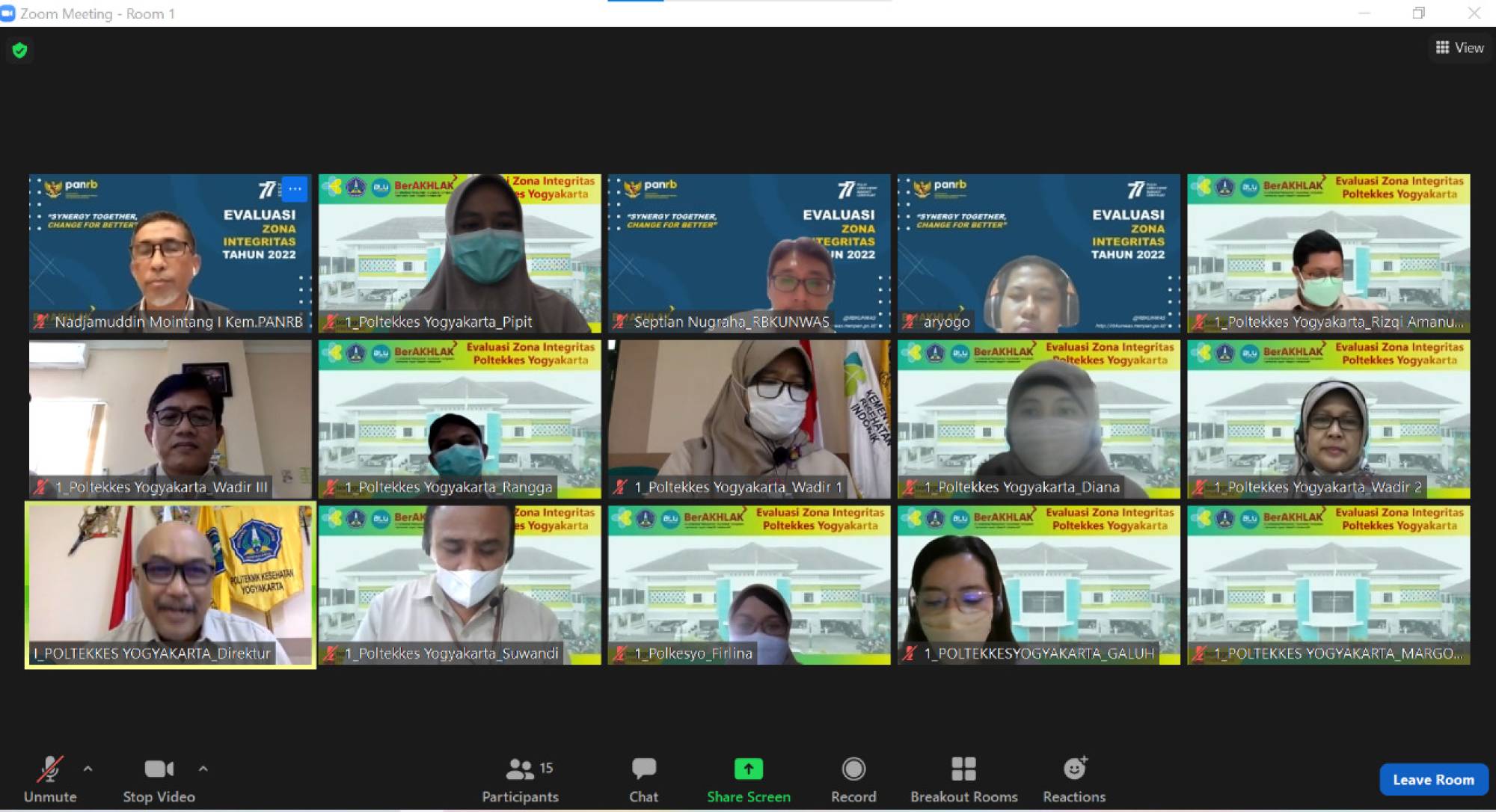1496x812 pixels.
Task: Select the Wadir 1 participant tile
Action: 749,419
